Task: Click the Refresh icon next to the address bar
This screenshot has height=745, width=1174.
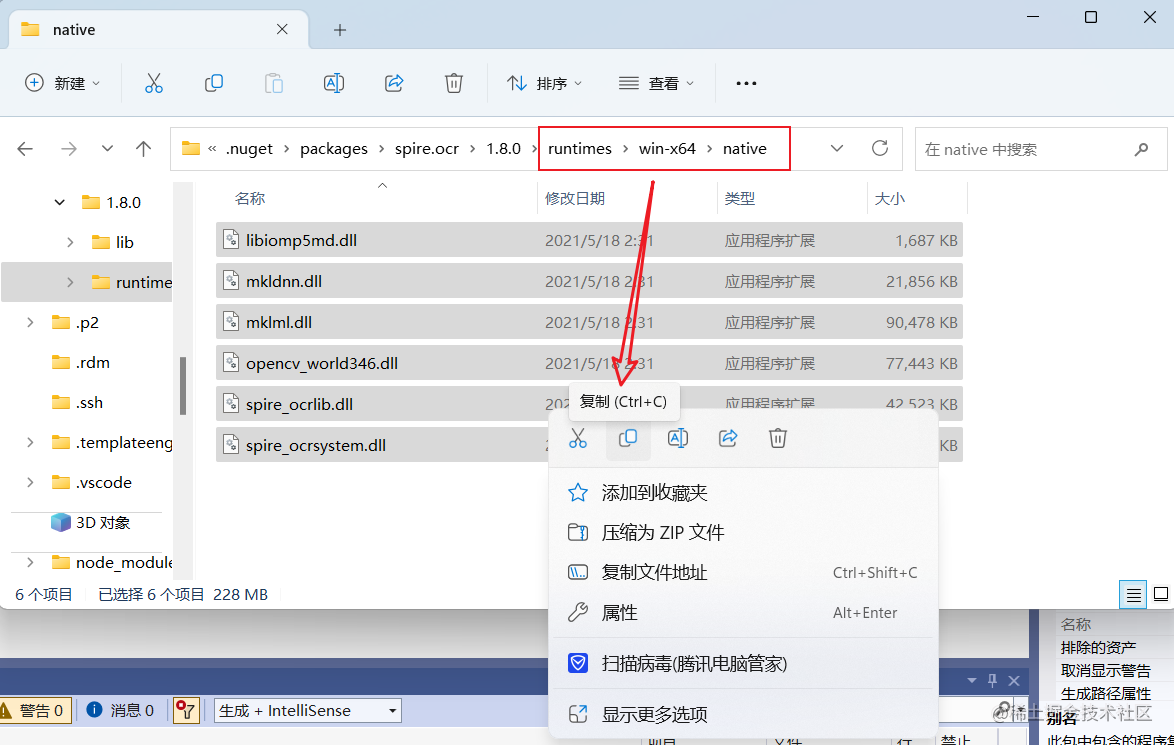Action: coord(880,148)
